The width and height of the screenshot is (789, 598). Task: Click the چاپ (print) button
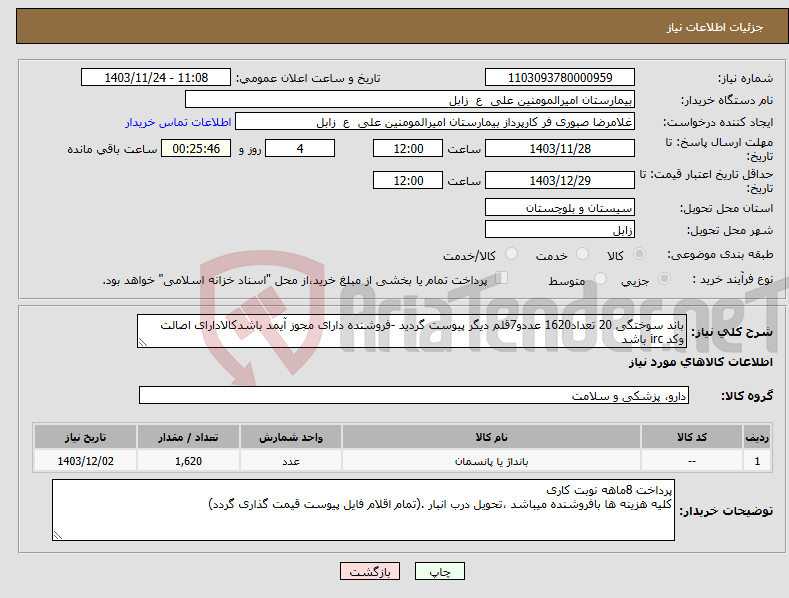coord(439,571)
